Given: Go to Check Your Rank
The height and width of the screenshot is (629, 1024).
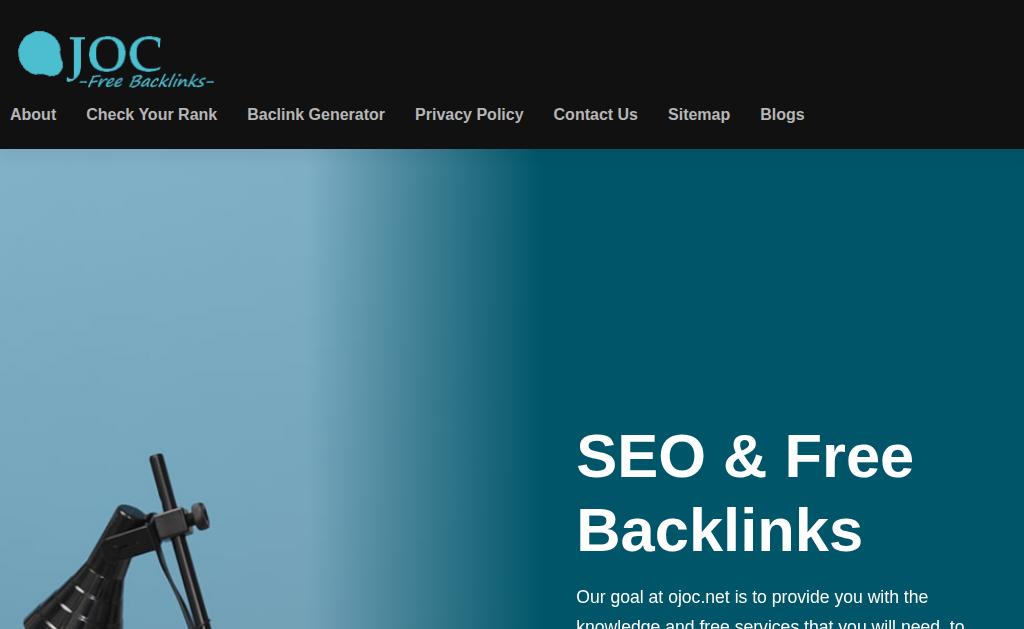Looking at the screenshot, I should point(152,114).
